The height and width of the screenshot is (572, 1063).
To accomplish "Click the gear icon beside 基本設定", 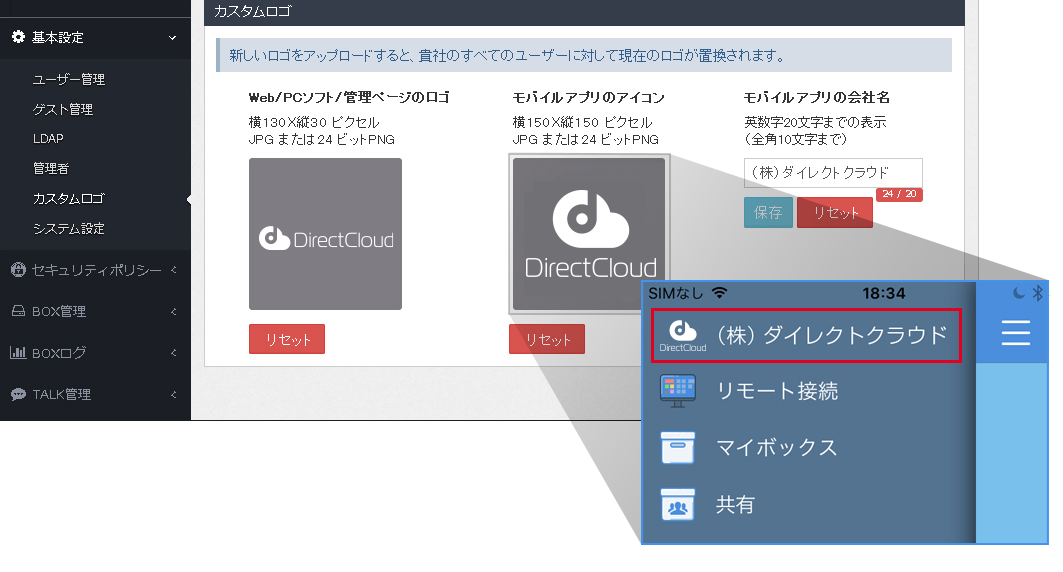I will click(18, 37).
